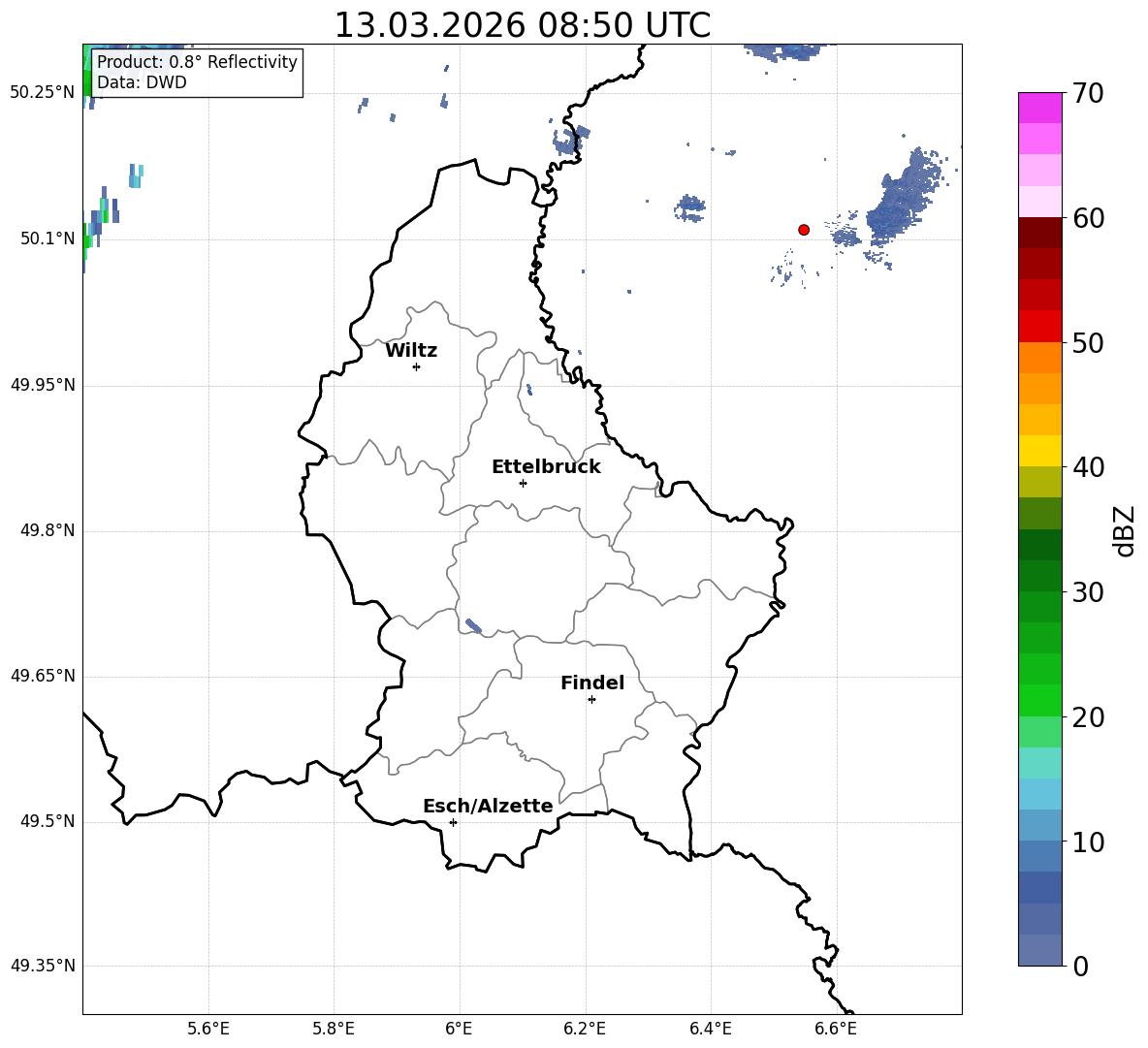Image resolution: width=1148 pixels, height=1048 pixels.
Task: Select the Findel city label
Action: click(591, 683)
